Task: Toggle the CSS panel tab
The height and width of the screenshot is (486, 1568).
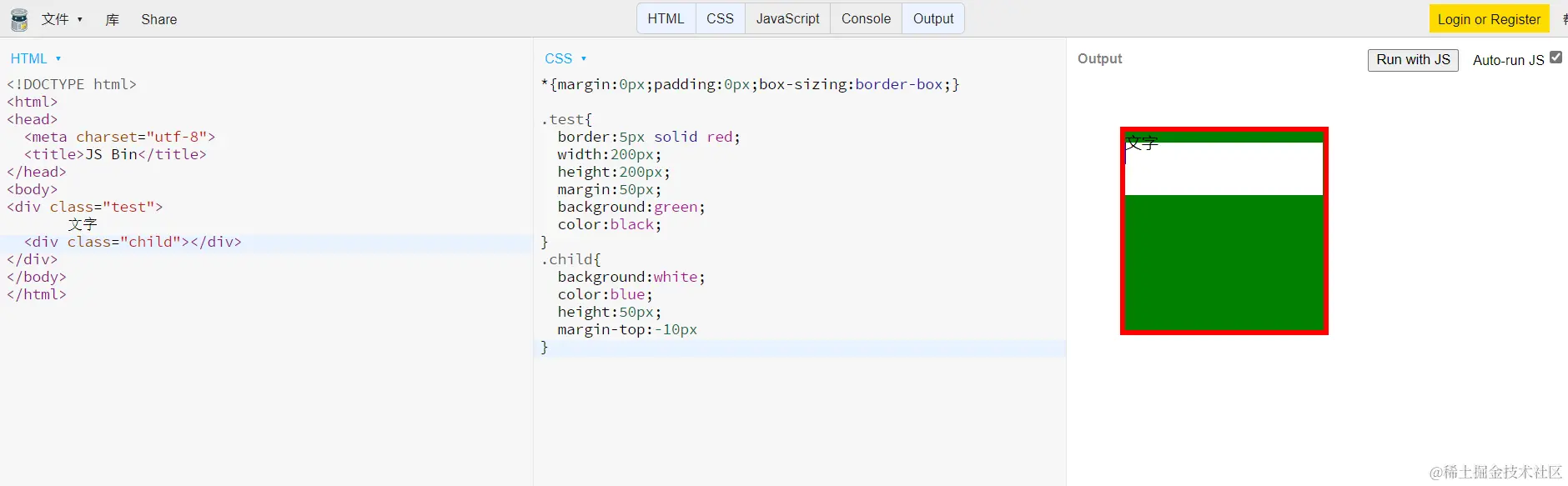Action: pyautogui.click(x=720, y=18)
